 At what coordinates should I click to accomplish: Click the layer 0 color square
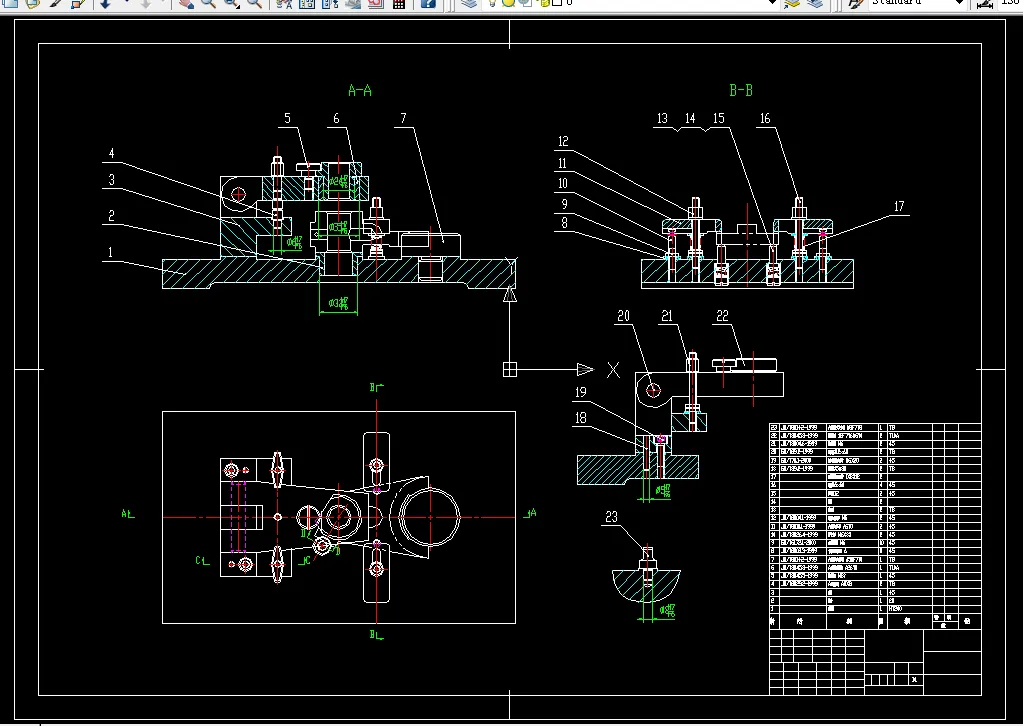[557, 3]
